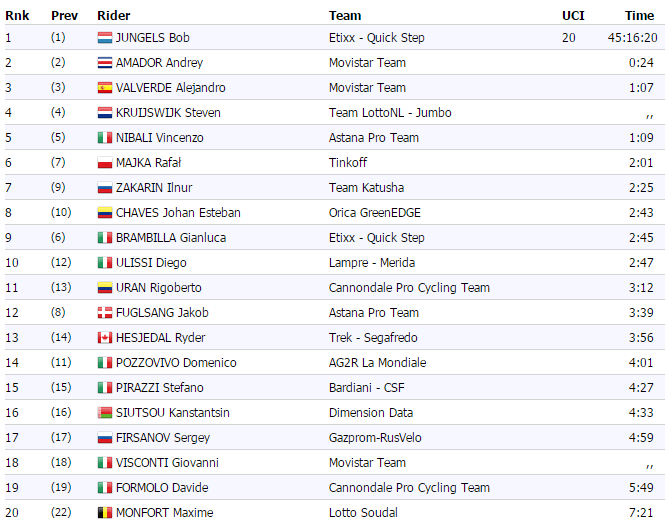Click the Spanish flag beside VALVERDE Alejandro
This screenshot has width=672, height=524.
pyautogui.click(x=104, y=88)
